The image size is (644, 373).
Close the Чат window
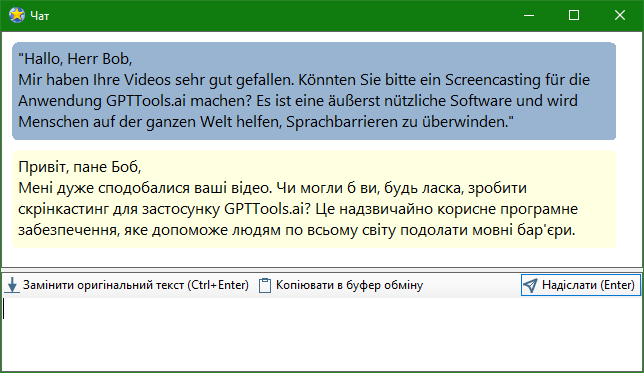(x=620, y=16)
